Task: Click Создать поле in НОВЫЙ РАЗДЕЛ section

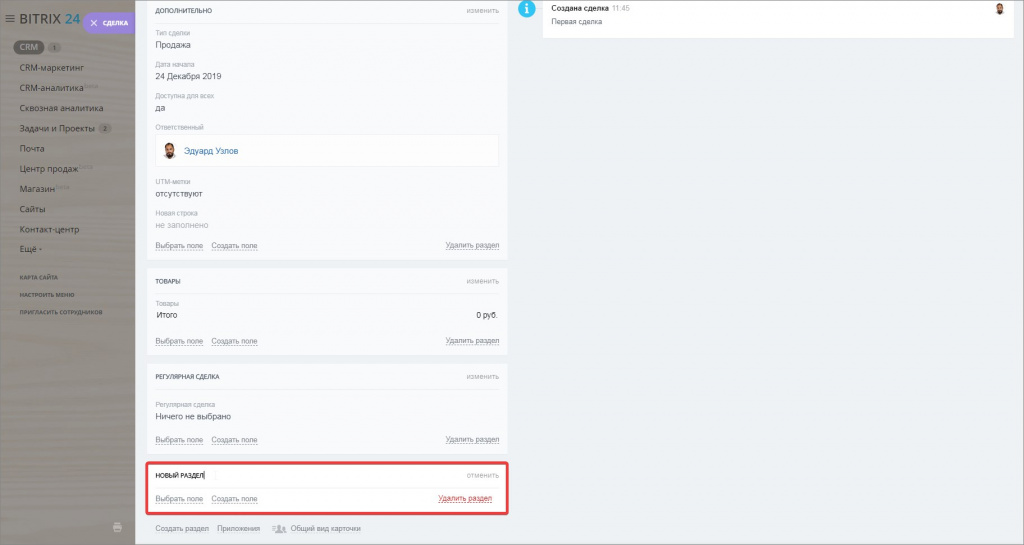Action: tap(234, 499)
